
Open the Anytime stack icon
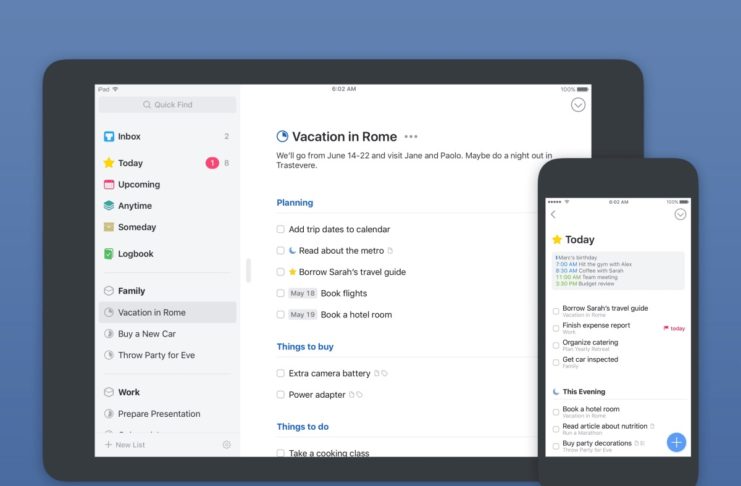[x=109, y=206]
